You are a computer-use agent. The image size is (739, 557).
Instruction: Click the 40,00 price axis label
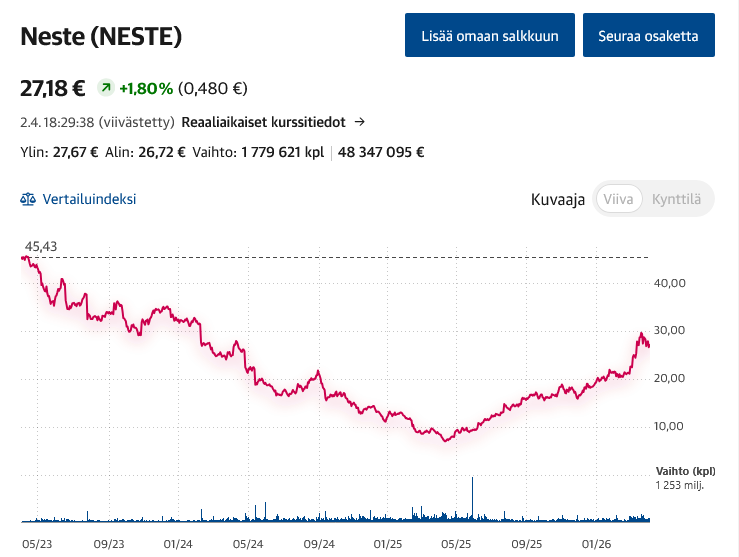coord(670,283)
